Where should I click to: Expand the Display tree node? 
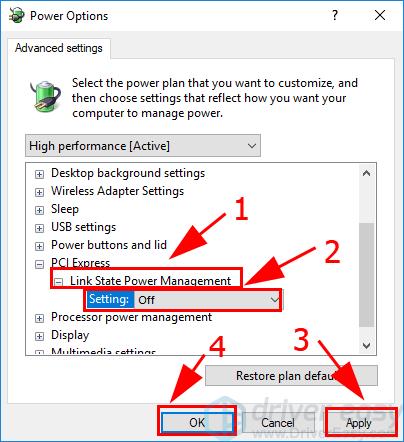click(x=39, y=336)
